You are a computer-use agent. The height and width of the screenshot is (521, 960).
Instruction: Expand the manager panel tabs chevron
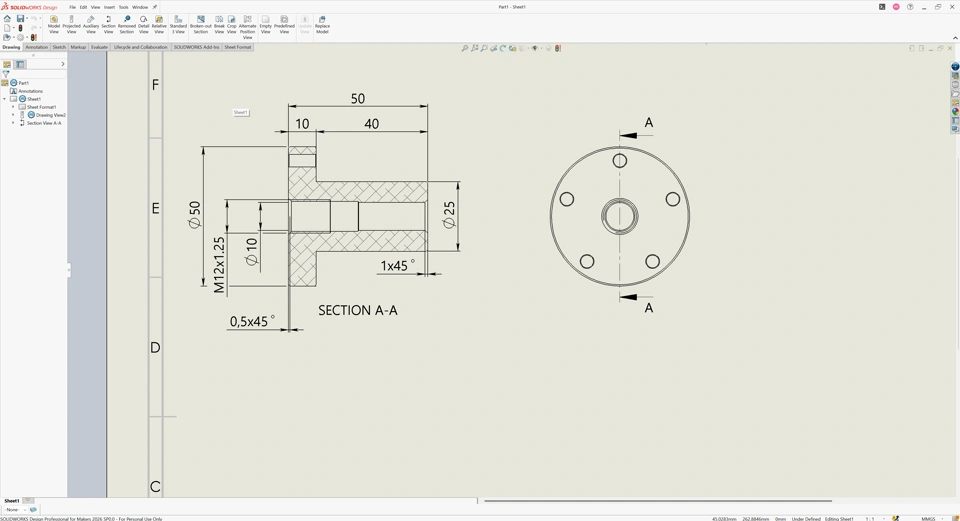pos(62,64)
